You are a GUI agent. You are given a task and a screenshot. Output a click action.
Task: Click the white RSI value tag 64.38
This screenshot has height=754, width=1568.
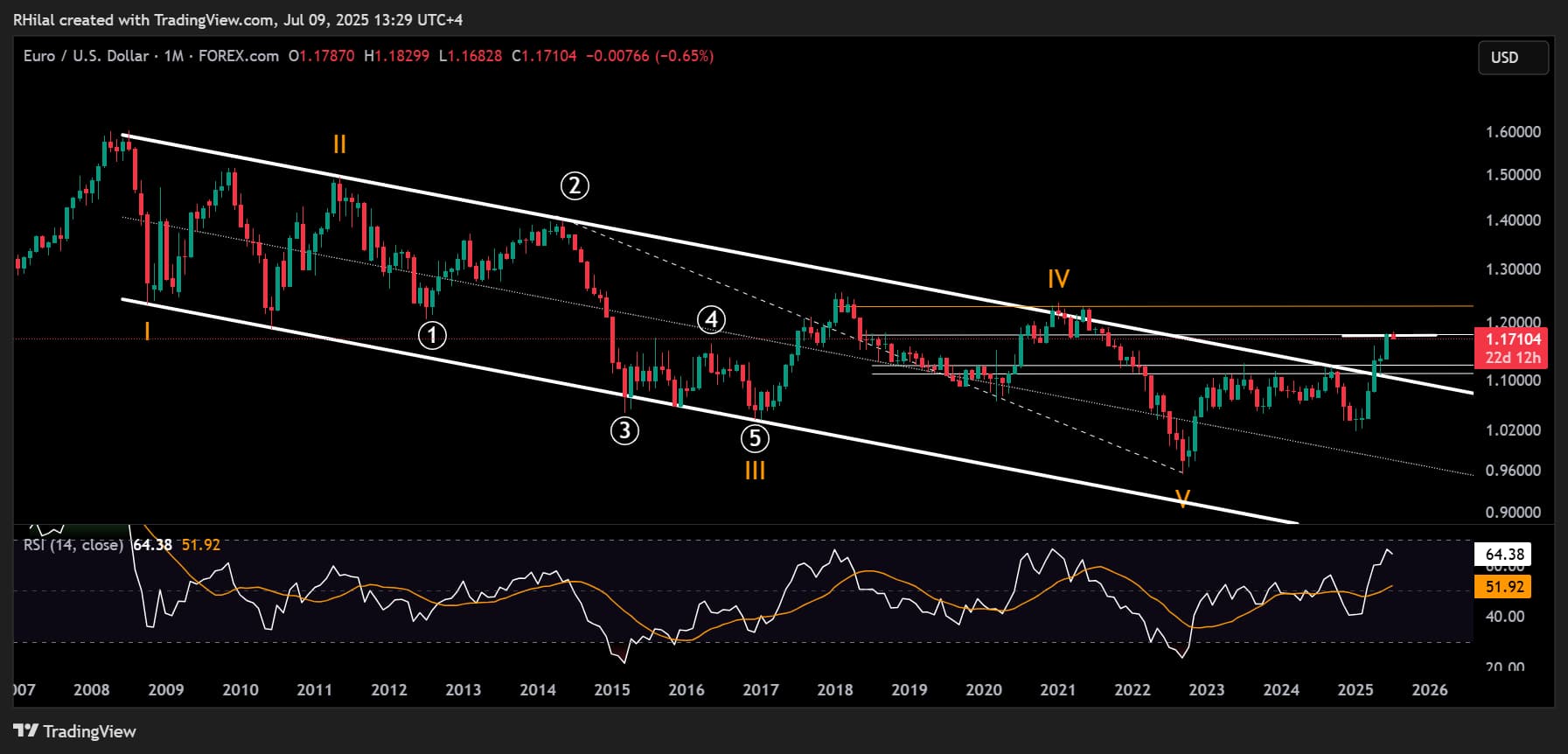click(x=1504, y=554)
